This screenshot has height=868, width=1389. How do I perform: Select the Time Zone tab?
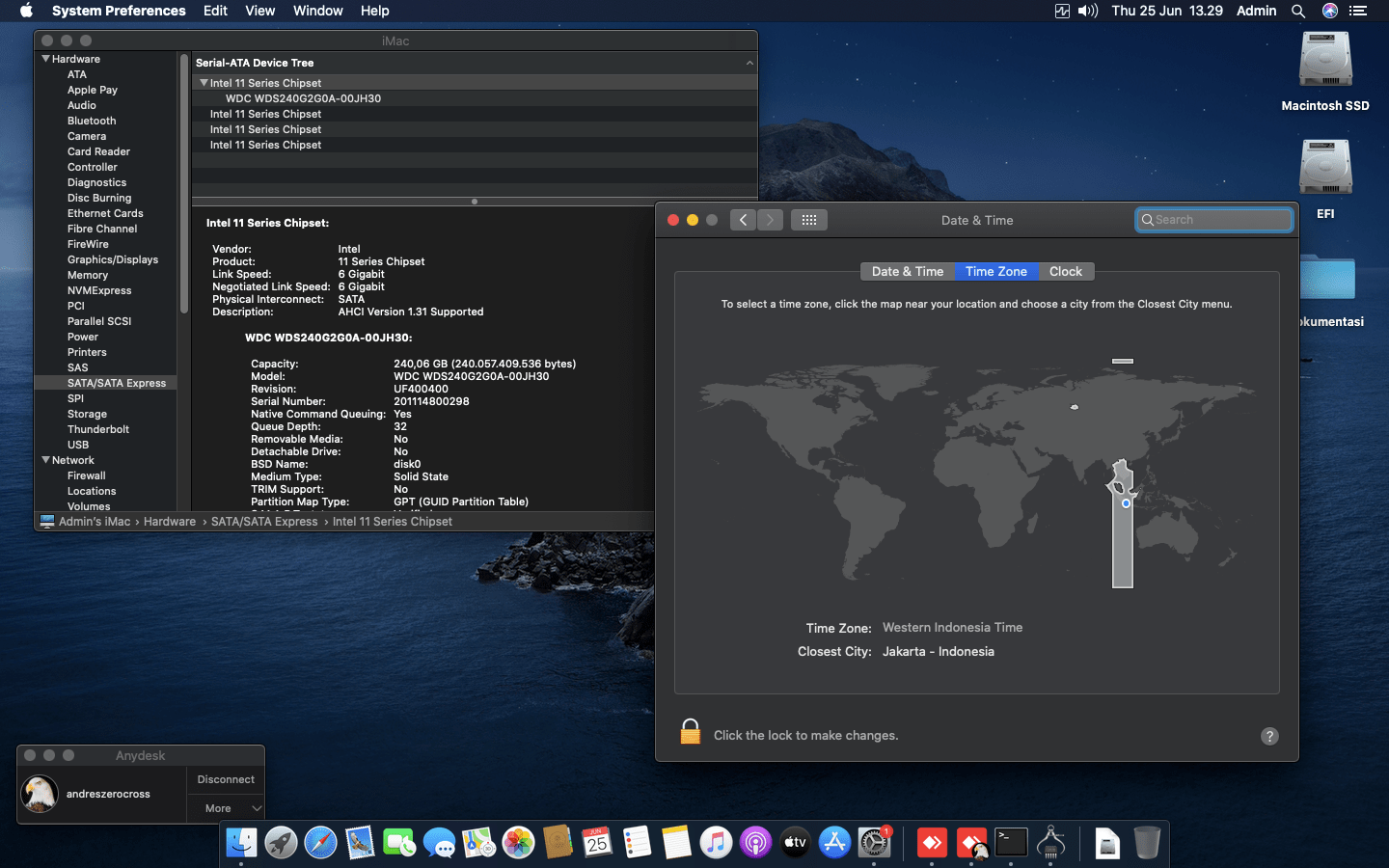point(996,272)
